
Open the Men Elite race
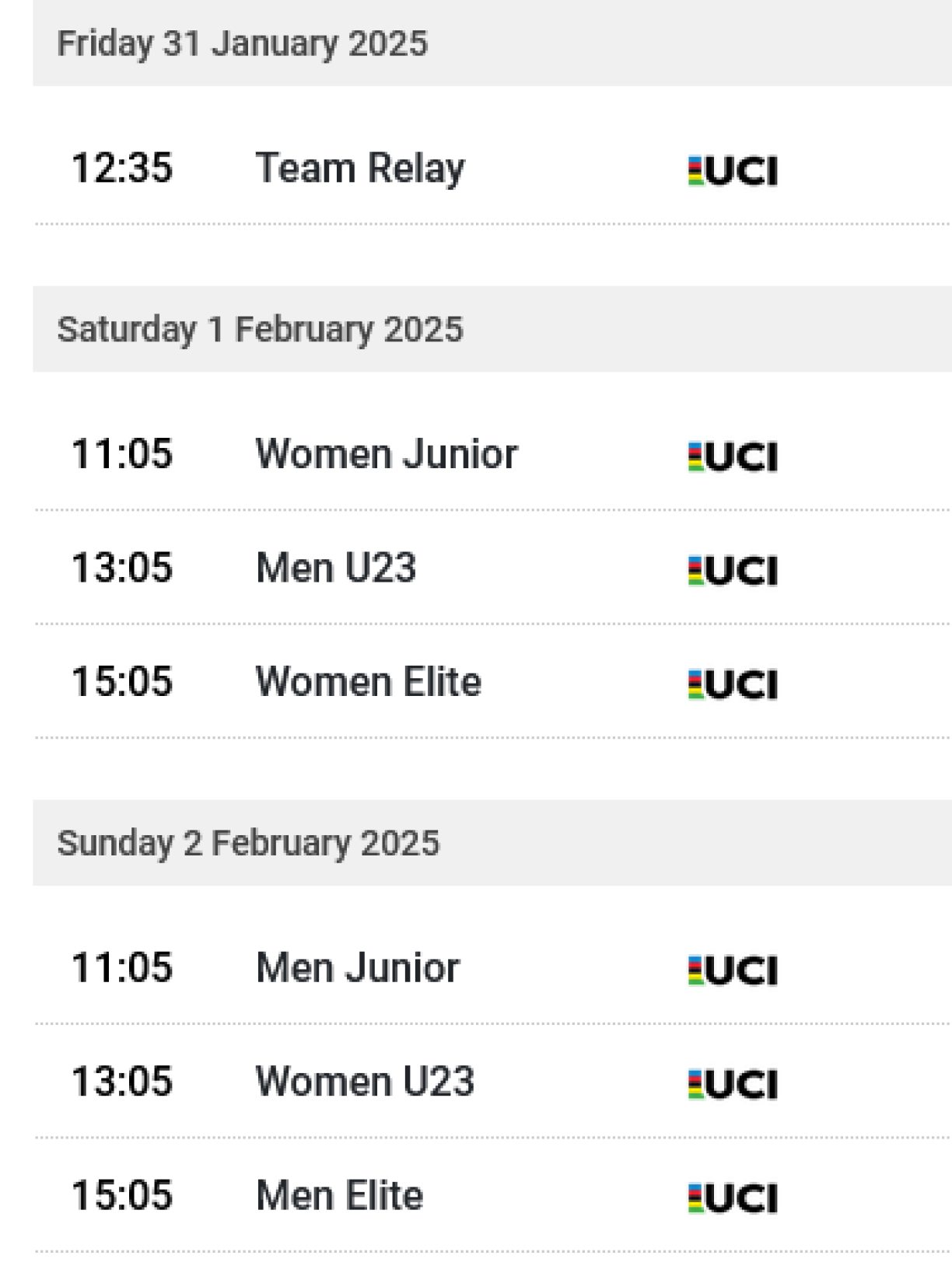(340, 1195)
